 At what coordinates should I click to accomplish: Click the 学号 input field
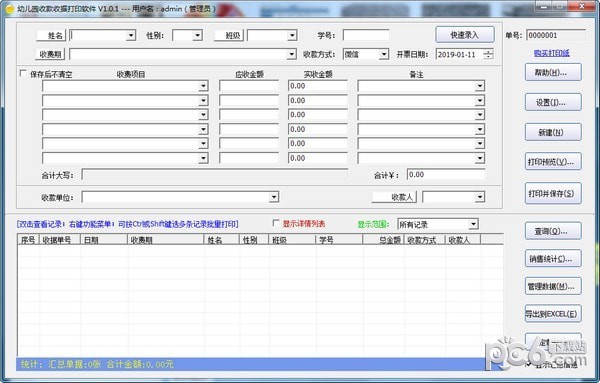tap(366, 35)
